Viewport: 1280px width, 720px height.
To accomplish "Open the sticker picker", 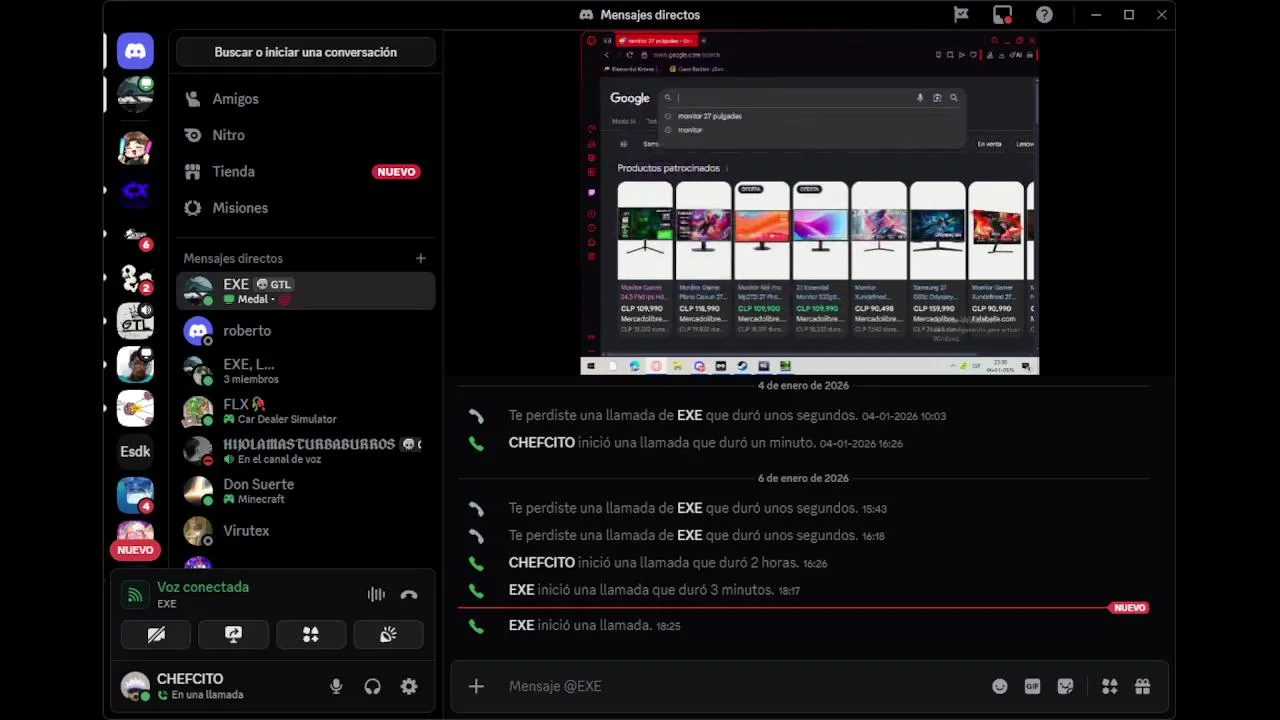I will tap(1065, 686).
